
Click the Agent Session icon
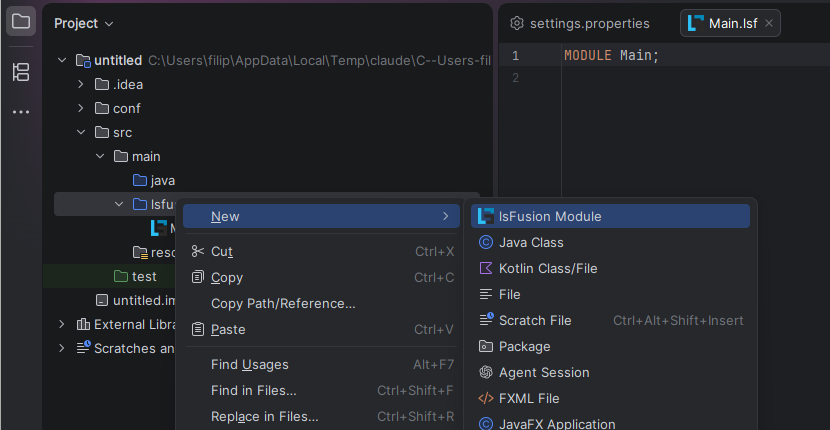point(486,372)
